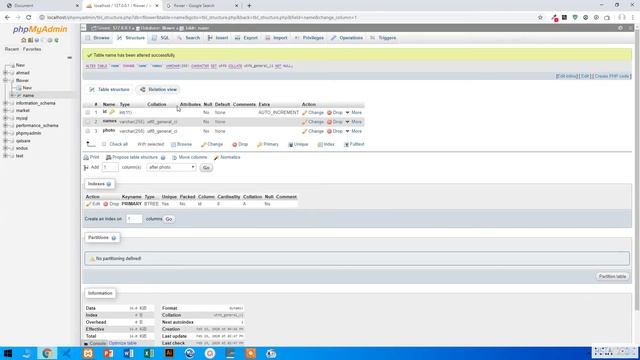Click the phpMyAdmin home icon

click(24, 40)
